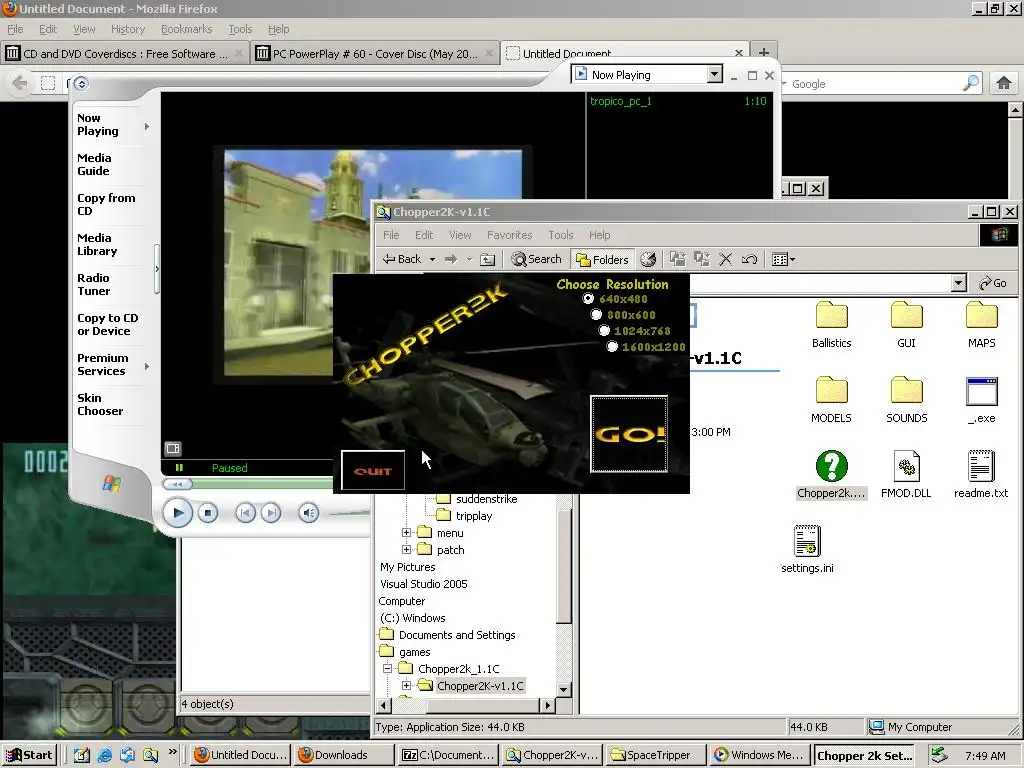Pick the 1024x768 resolution radio button
Viewport: 1024px width, 768px height.
coord(604,331)
